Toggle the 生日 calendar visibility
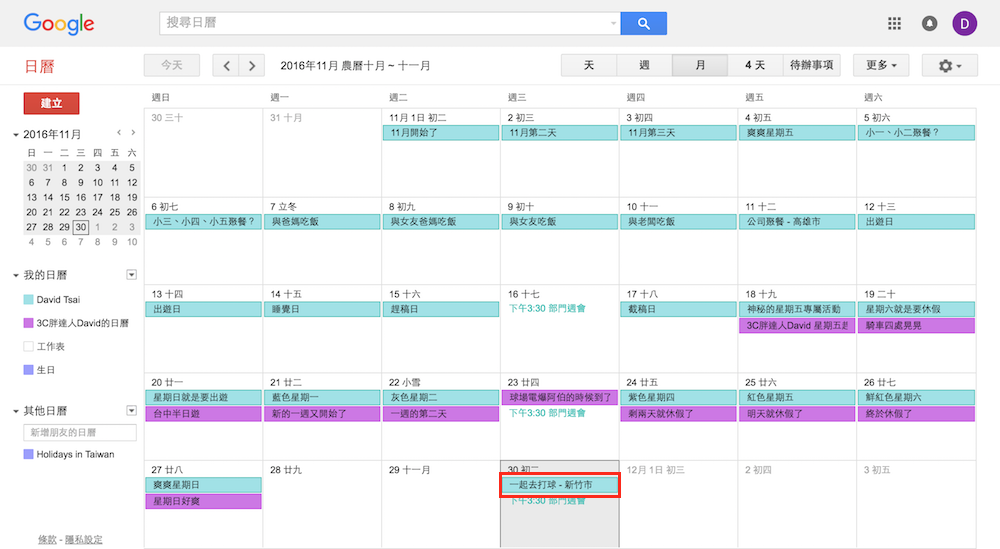 28,370
